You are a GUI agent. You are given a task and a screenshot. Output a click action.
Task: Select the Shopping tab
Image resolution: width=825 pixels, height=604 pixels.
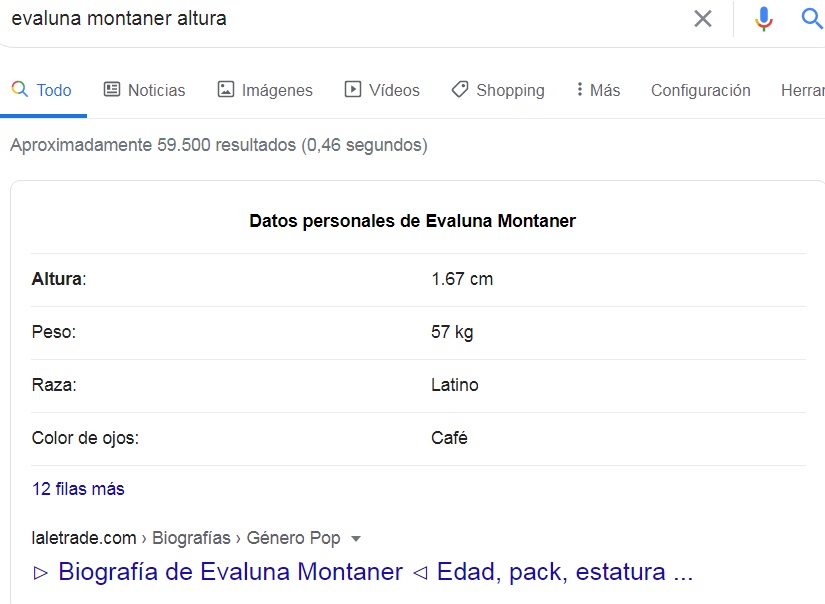(498, 90)
